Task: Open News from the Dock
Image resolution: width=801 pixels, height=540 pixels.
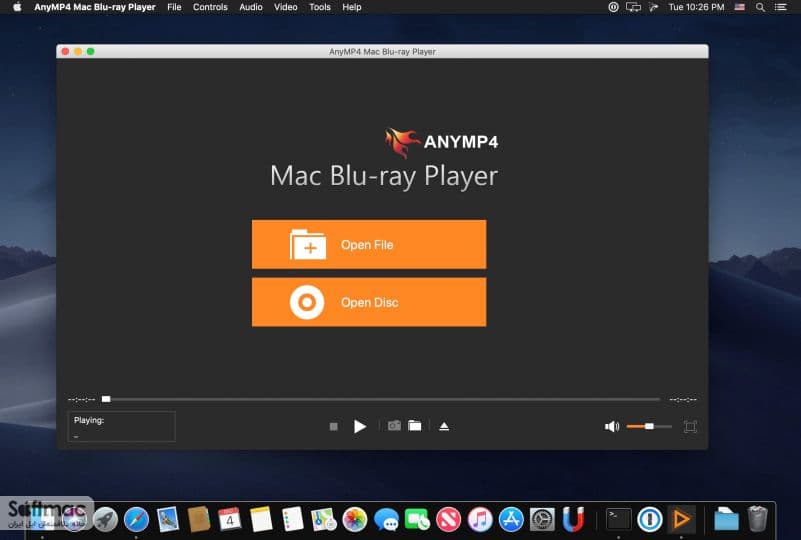Action: click(449, 520)
